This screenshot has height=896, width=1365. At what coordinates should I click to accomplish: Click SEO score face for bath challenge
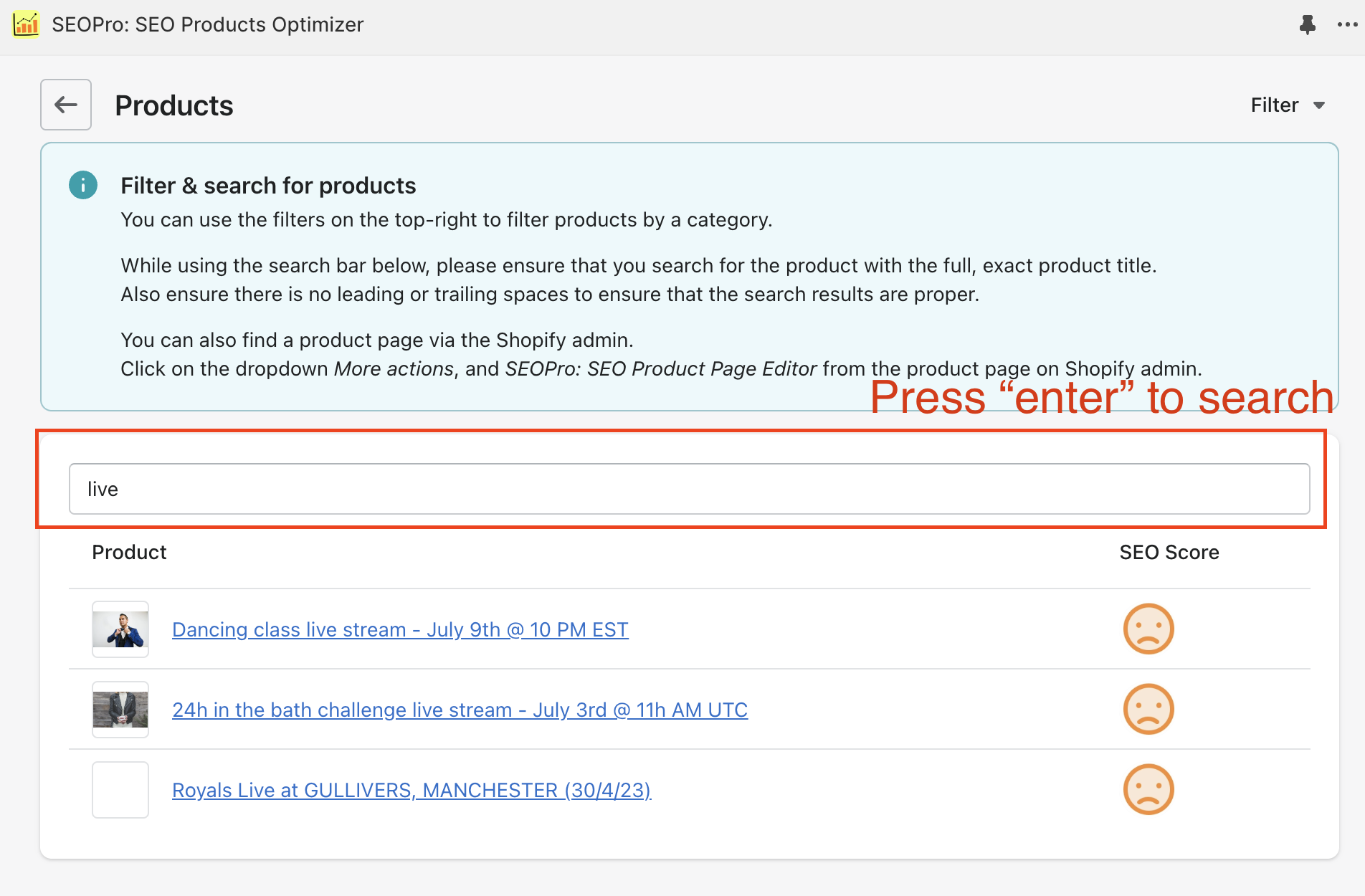1148,710
